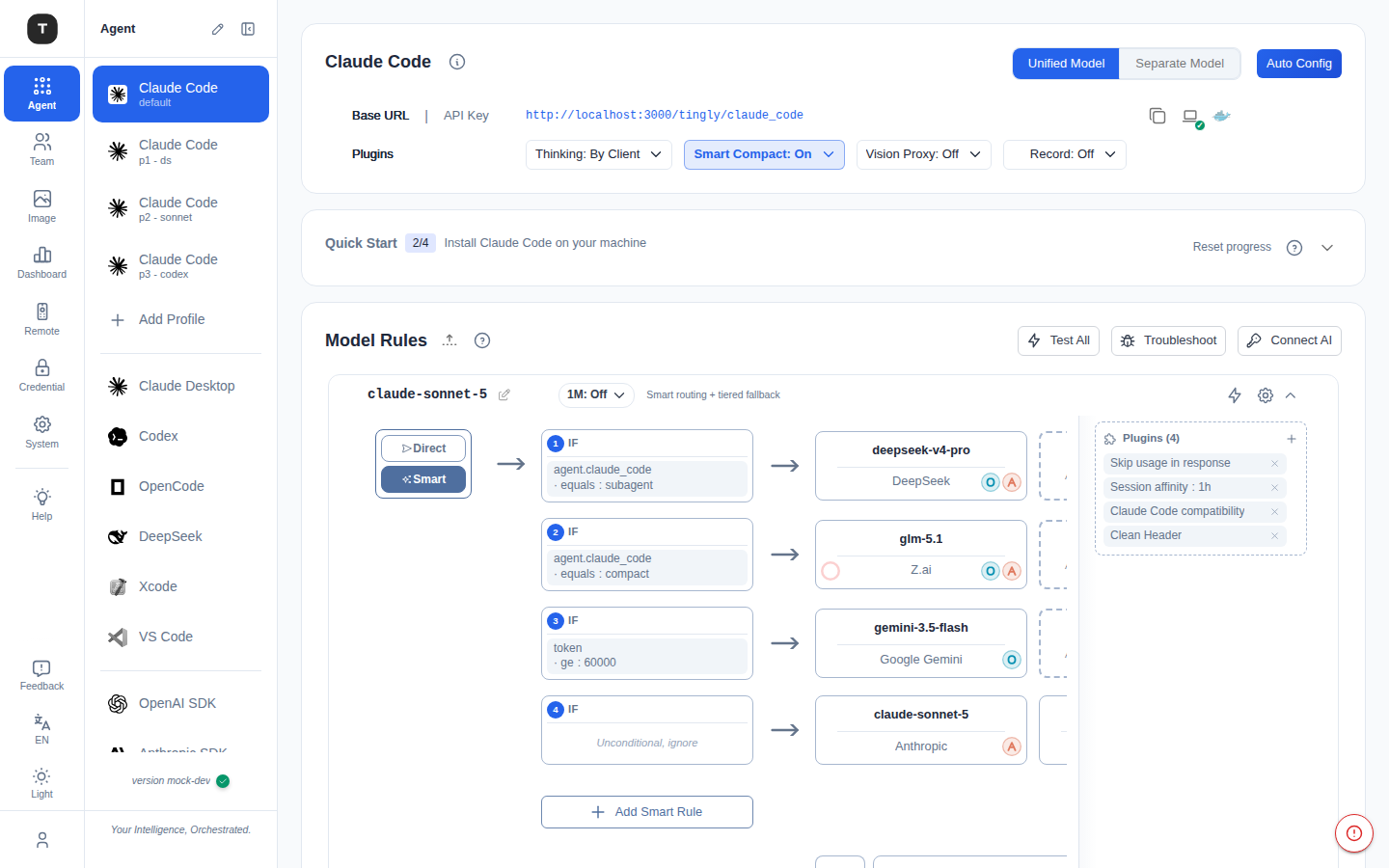
Task: Click the help icon beside Model Rules
Action: [x=482, y=340]
